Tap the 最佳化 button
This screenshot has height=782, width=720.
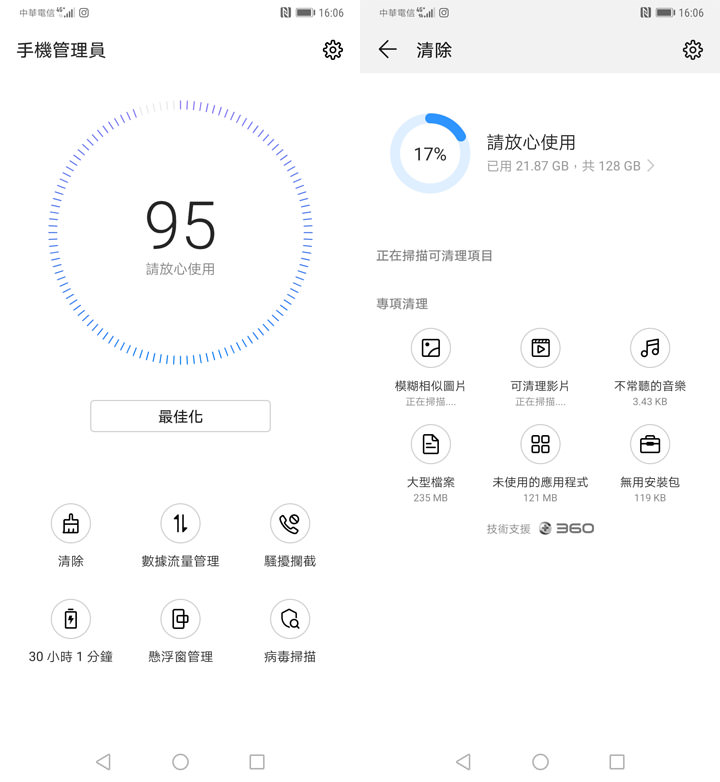pyautogui.click(x=180, y=416)
